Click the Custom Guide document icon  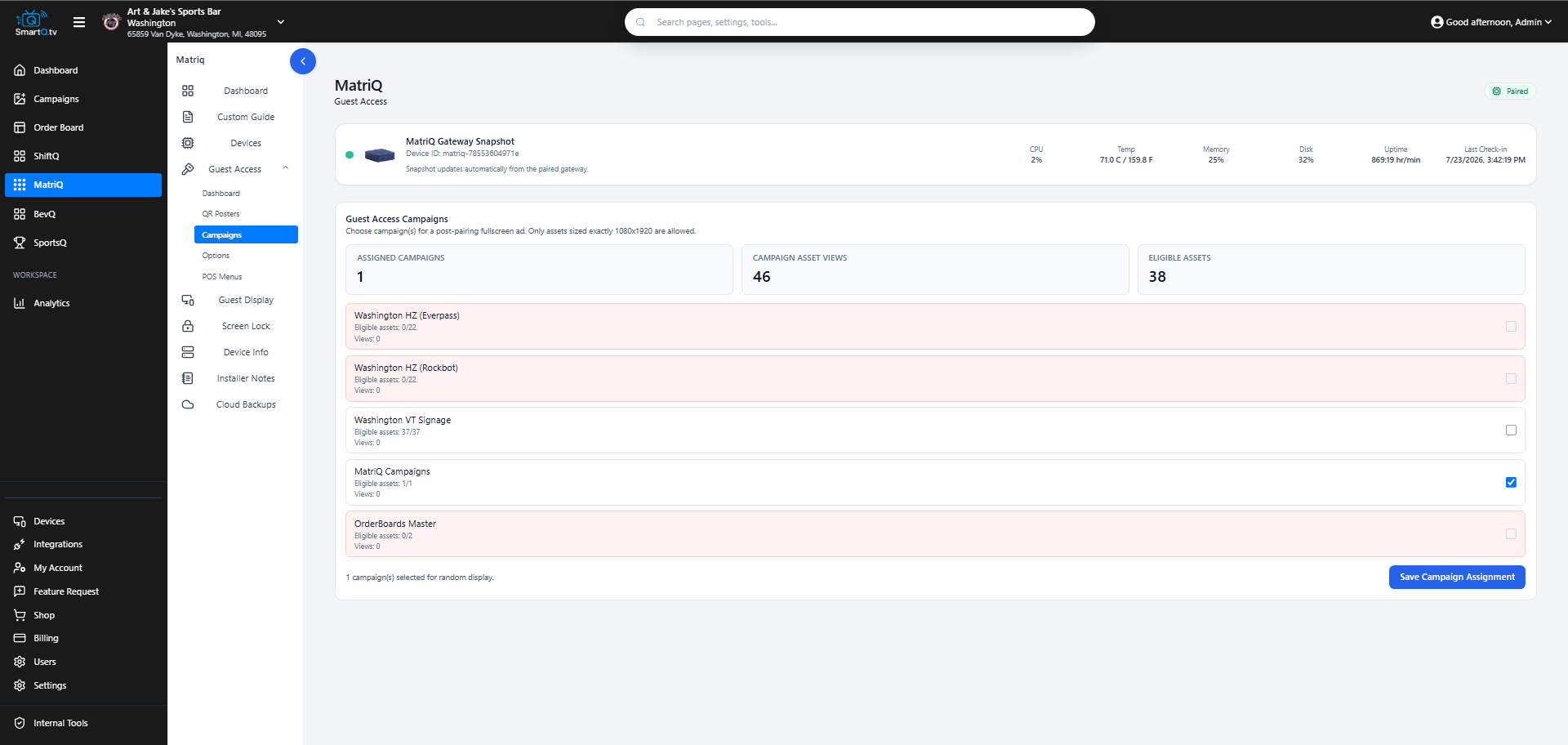click(x=188, y=117)
